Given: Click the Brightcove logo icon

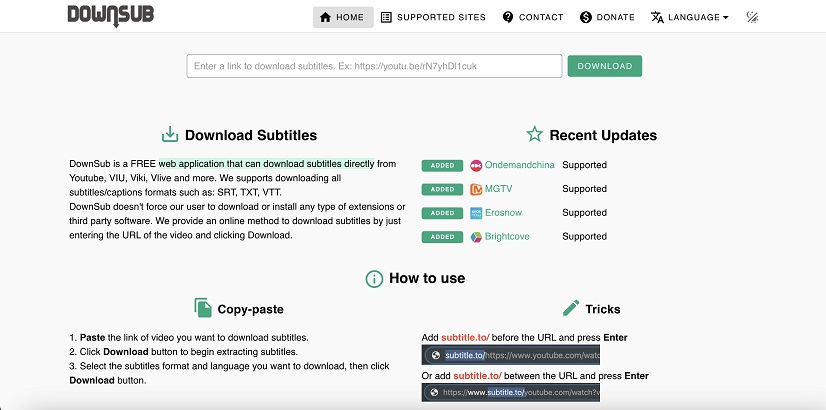Looking at the screenshot, I should 476,237.
